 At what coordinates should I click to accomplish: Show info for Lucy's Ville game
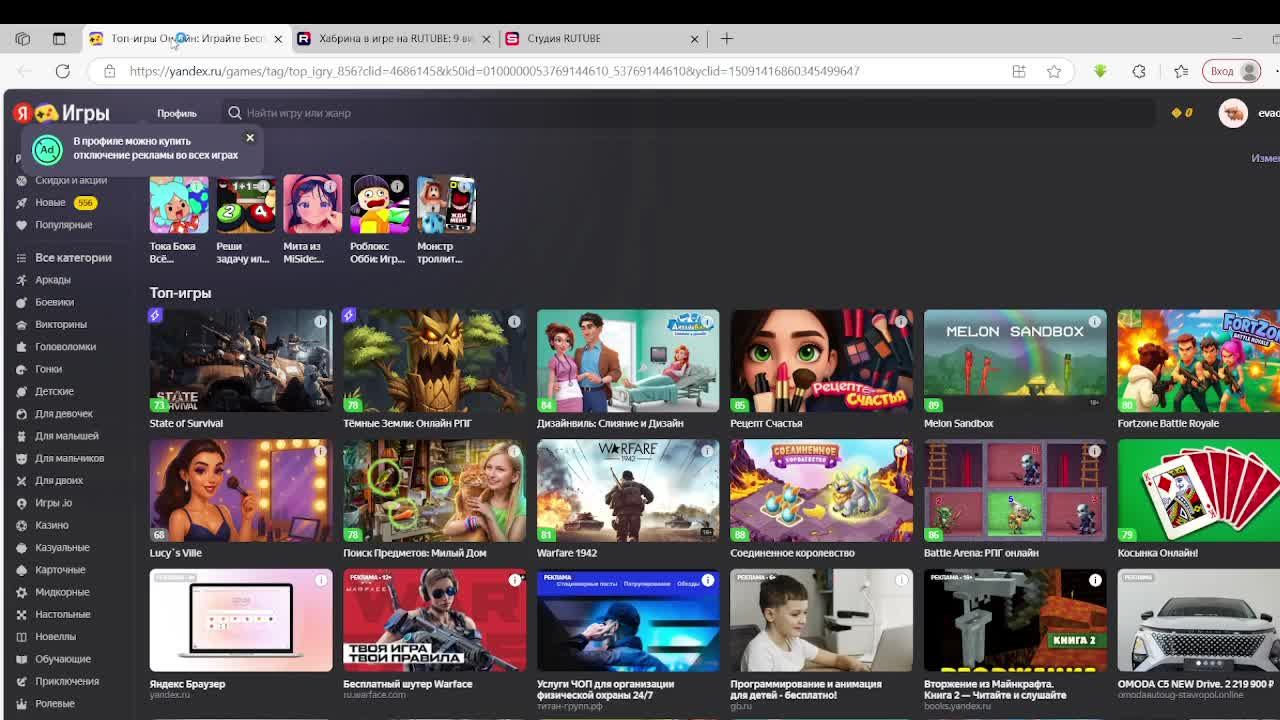coord(320,452)
